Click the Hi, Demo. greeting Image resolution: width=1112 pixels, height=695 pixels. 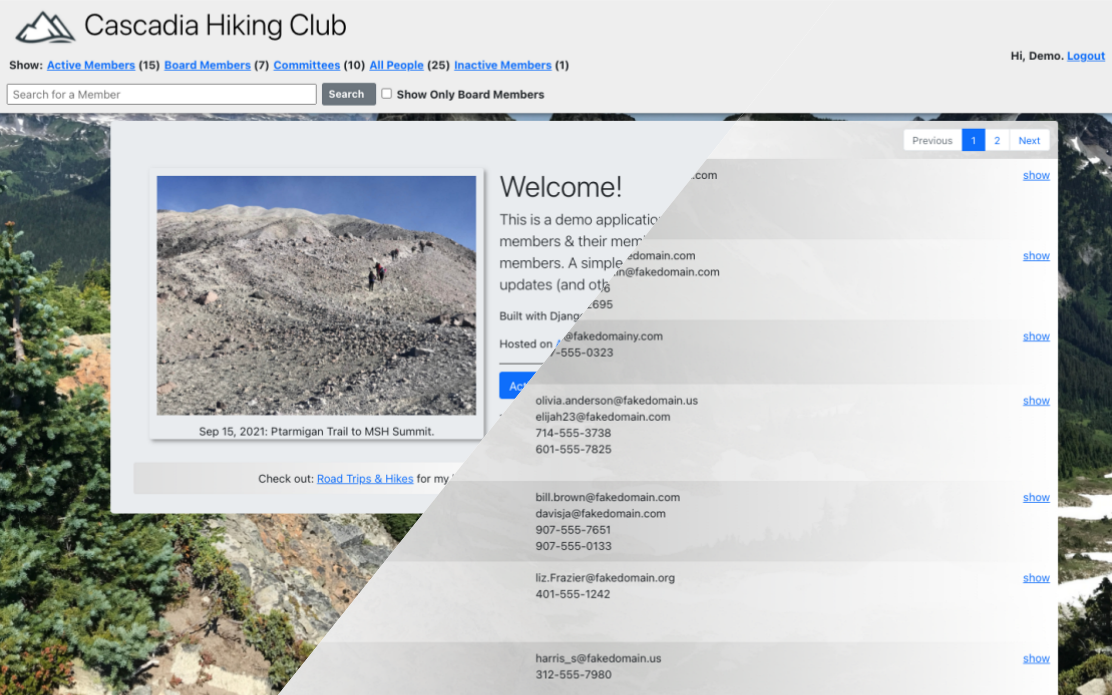(x=1037, y=56)
